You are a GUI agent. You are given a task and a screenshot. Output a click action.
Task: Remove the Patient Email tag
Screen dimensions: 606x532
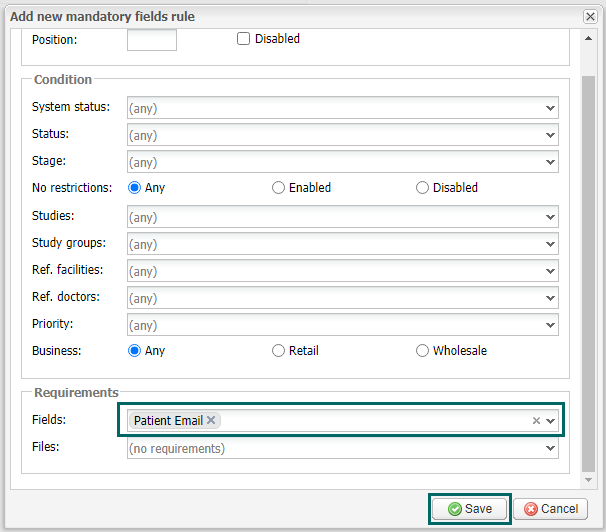[x=211, y=420]
